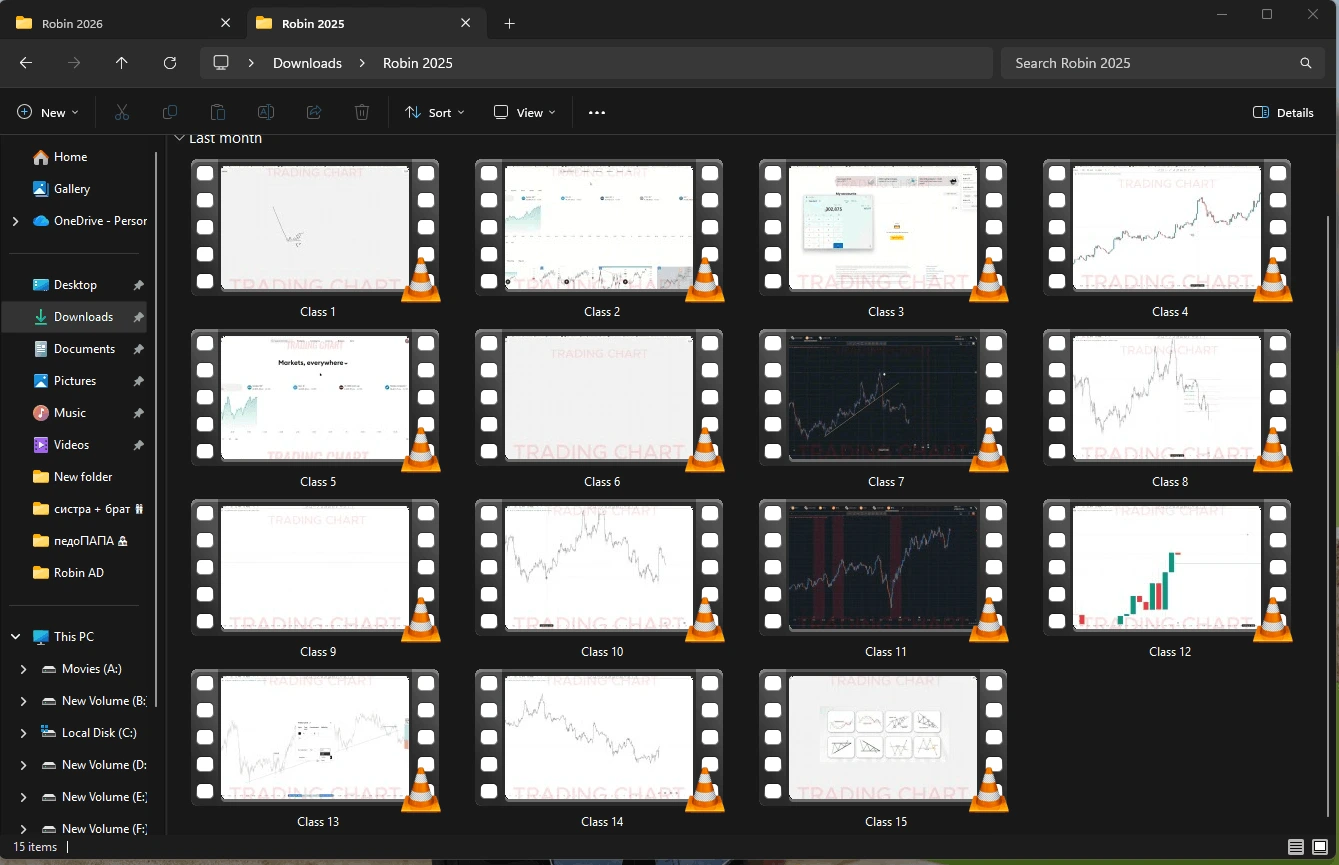
Task: Click Downloads in the address breadcrumb
Action: (307, 63)
